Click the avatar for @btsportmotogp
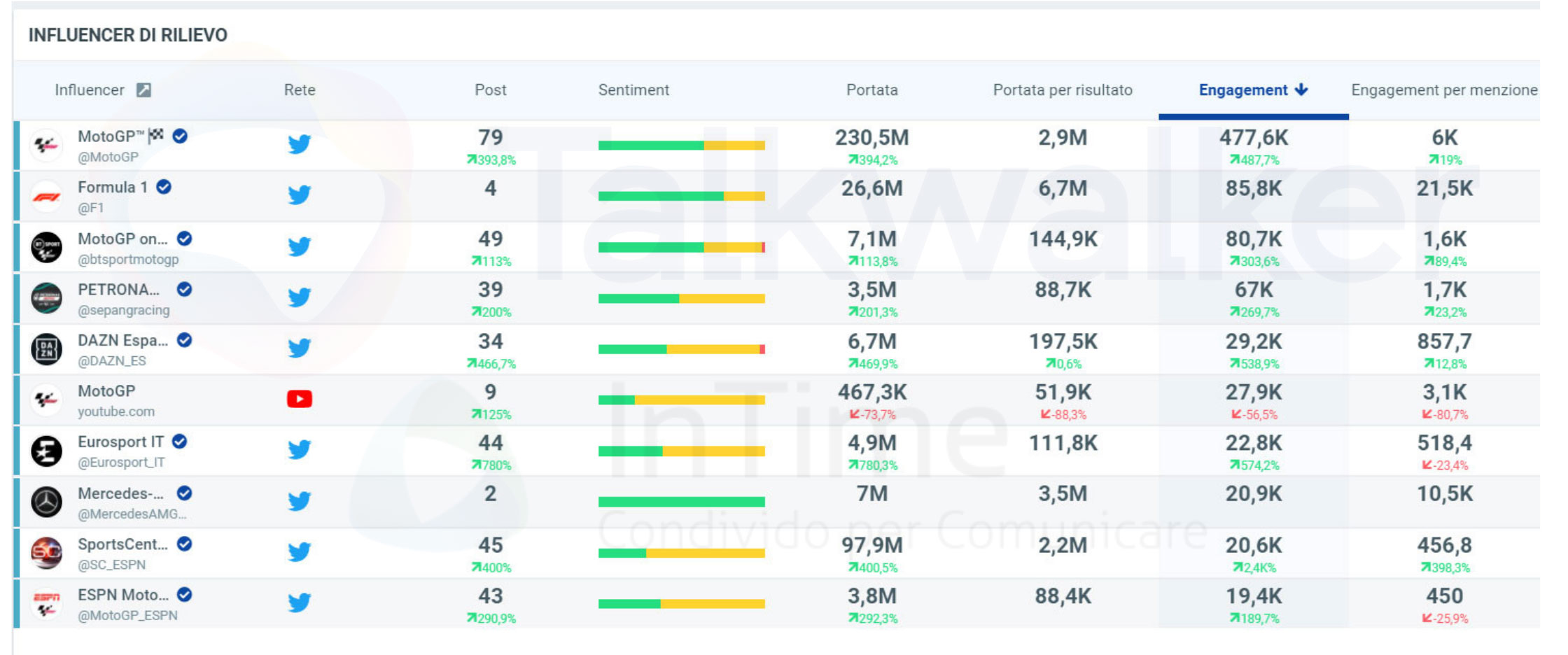 coord(47,248)
